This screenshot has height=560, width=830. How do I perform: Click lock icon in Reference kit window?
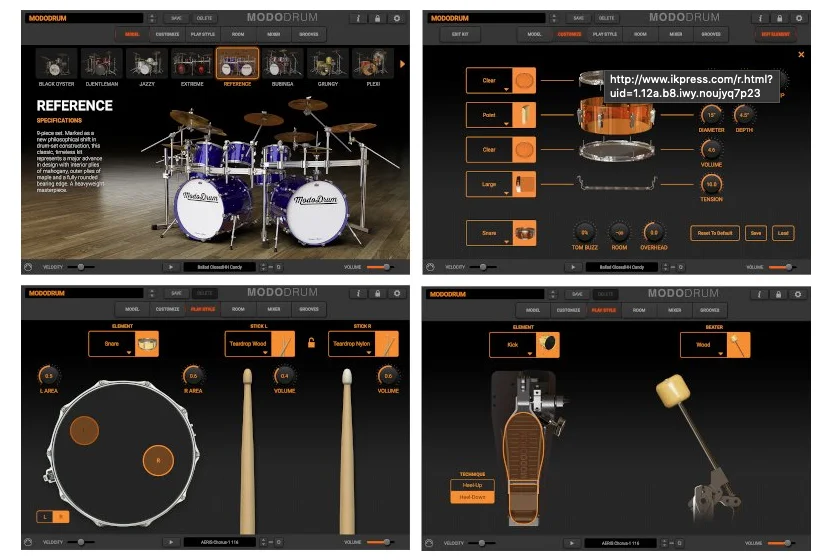click(377, 19)
